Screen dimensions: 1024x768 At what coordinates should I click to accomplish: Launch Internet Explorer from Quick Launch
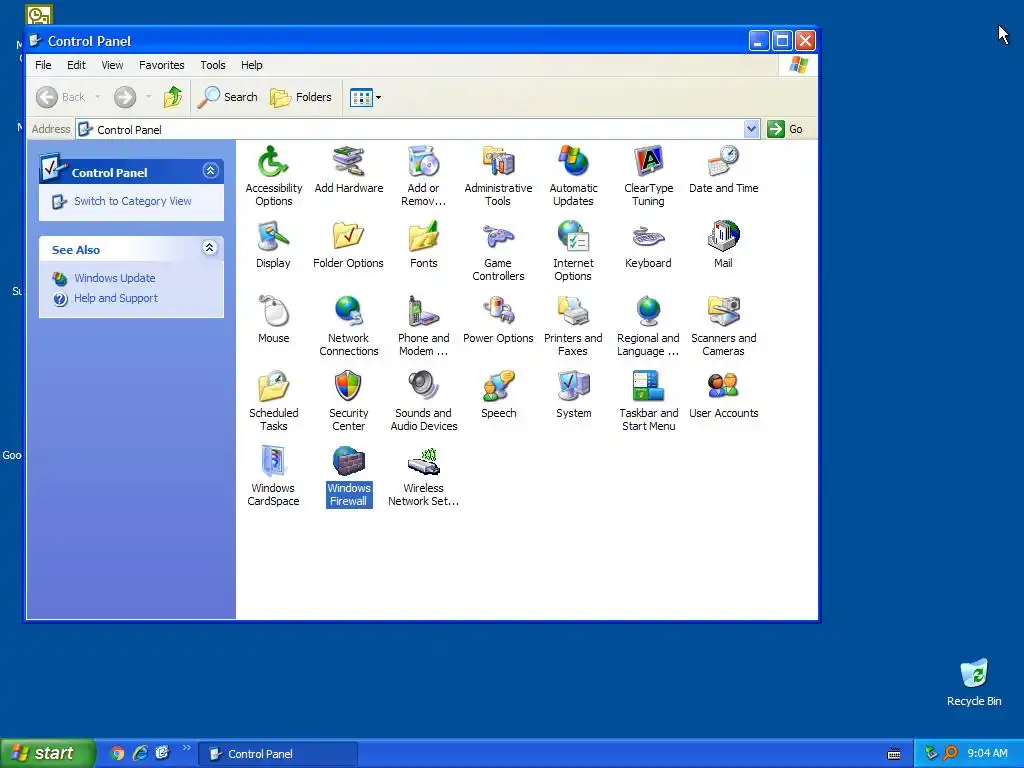[140, 753]
